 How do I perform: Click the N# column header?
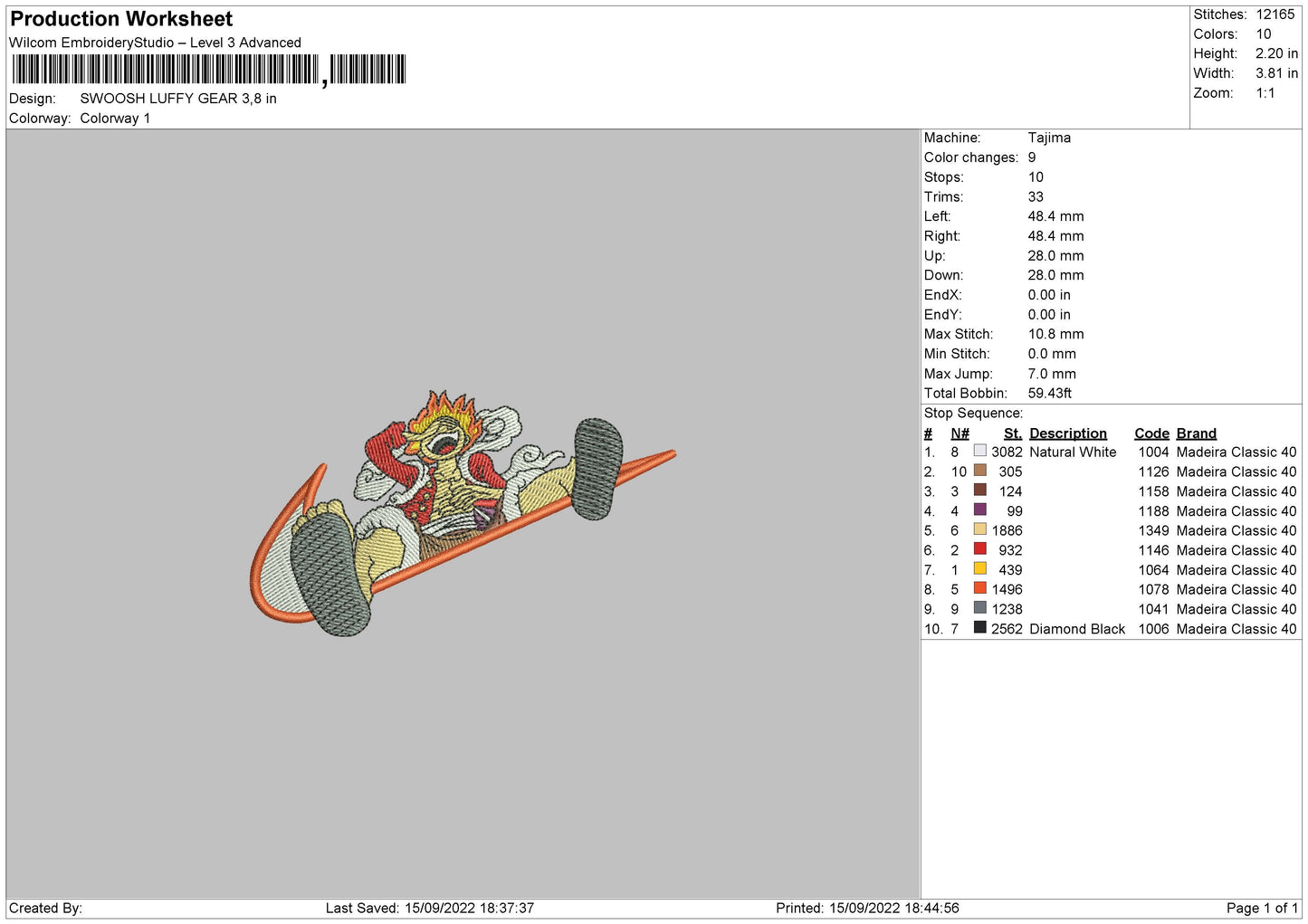click(x=960, y=433)
